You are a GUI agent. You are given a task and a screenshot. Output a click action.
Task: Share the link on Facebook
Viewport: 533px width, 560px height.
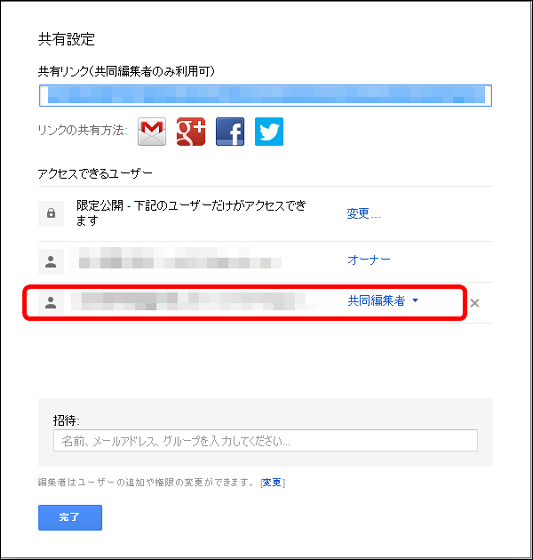pos(230,131)
